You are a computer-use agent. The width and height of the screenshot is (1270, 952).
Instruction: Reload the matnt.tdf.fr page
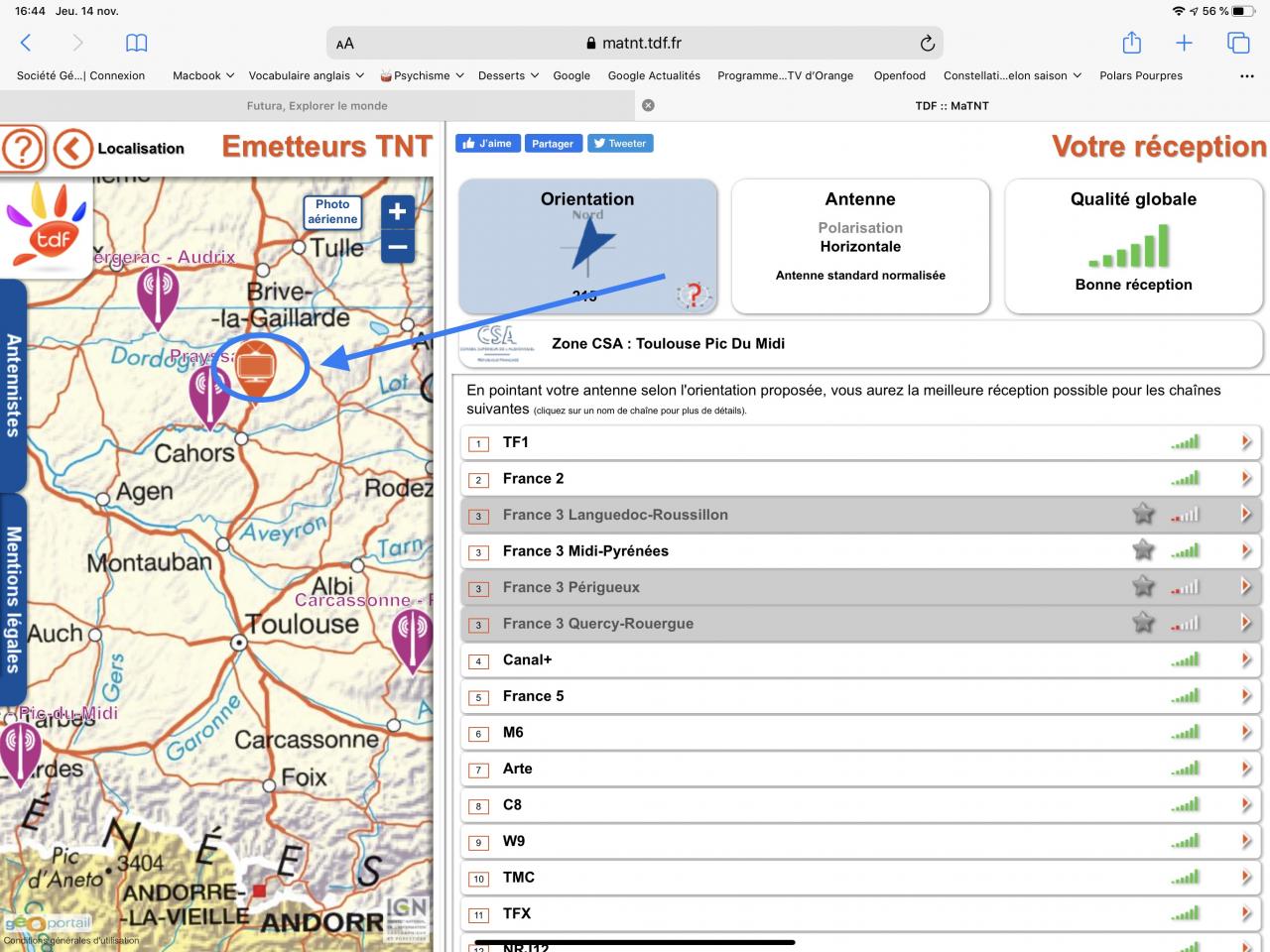click(927, 43)
